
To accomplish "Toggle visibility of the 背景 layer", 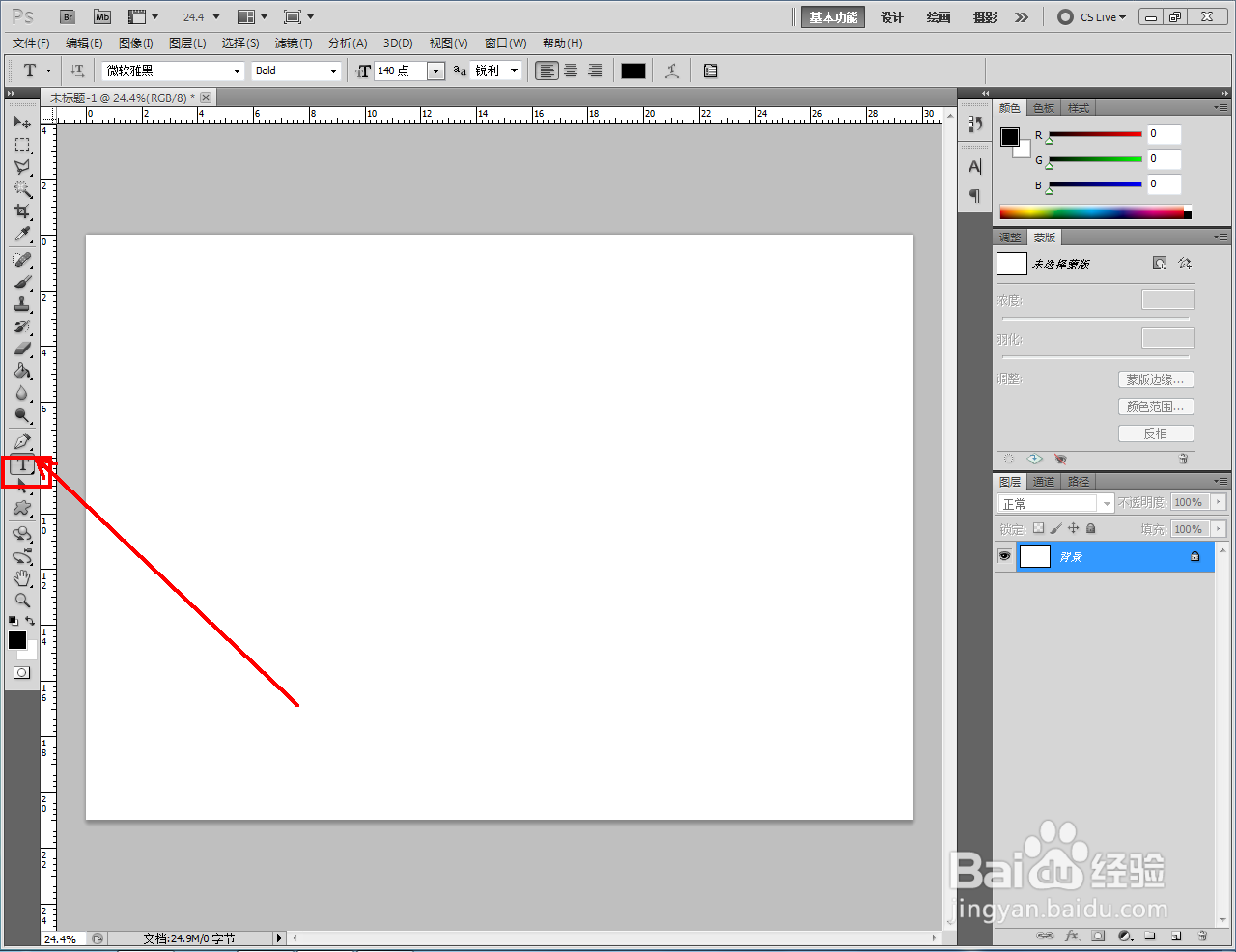I will 1005,556.
